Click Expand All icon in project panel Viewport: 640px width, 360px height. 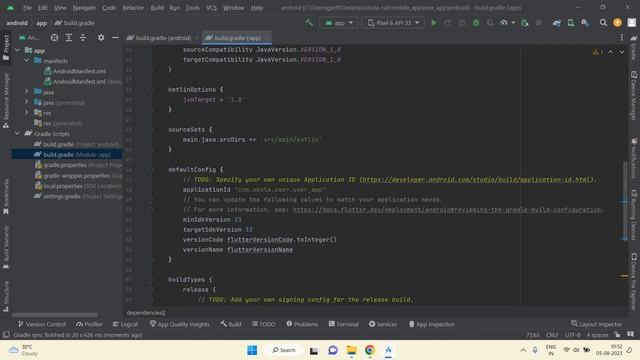click(69, 38)
